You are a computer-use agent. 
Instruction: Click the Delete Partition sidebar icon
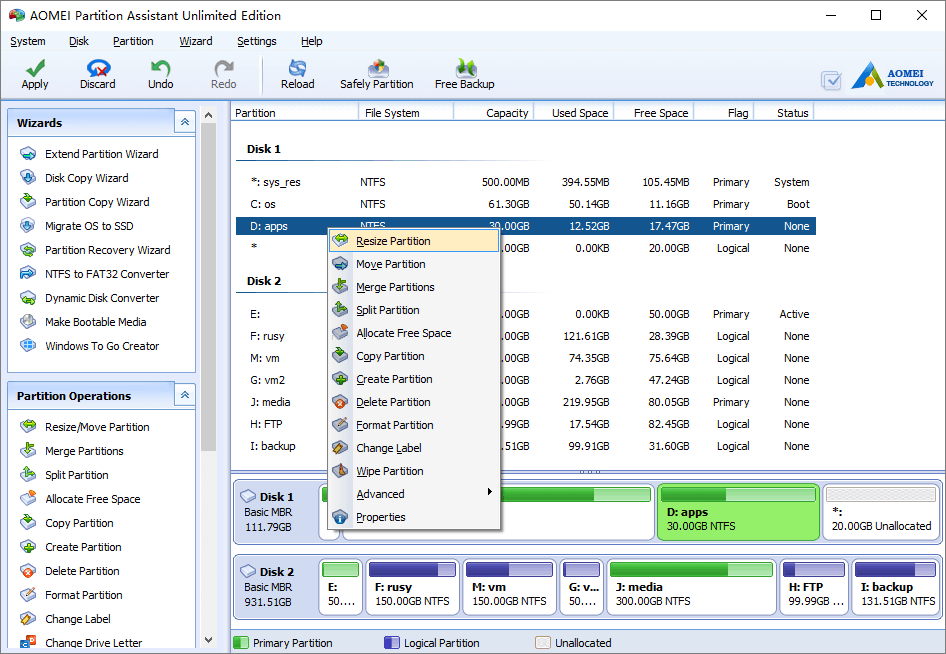click(x=28, y=571)
